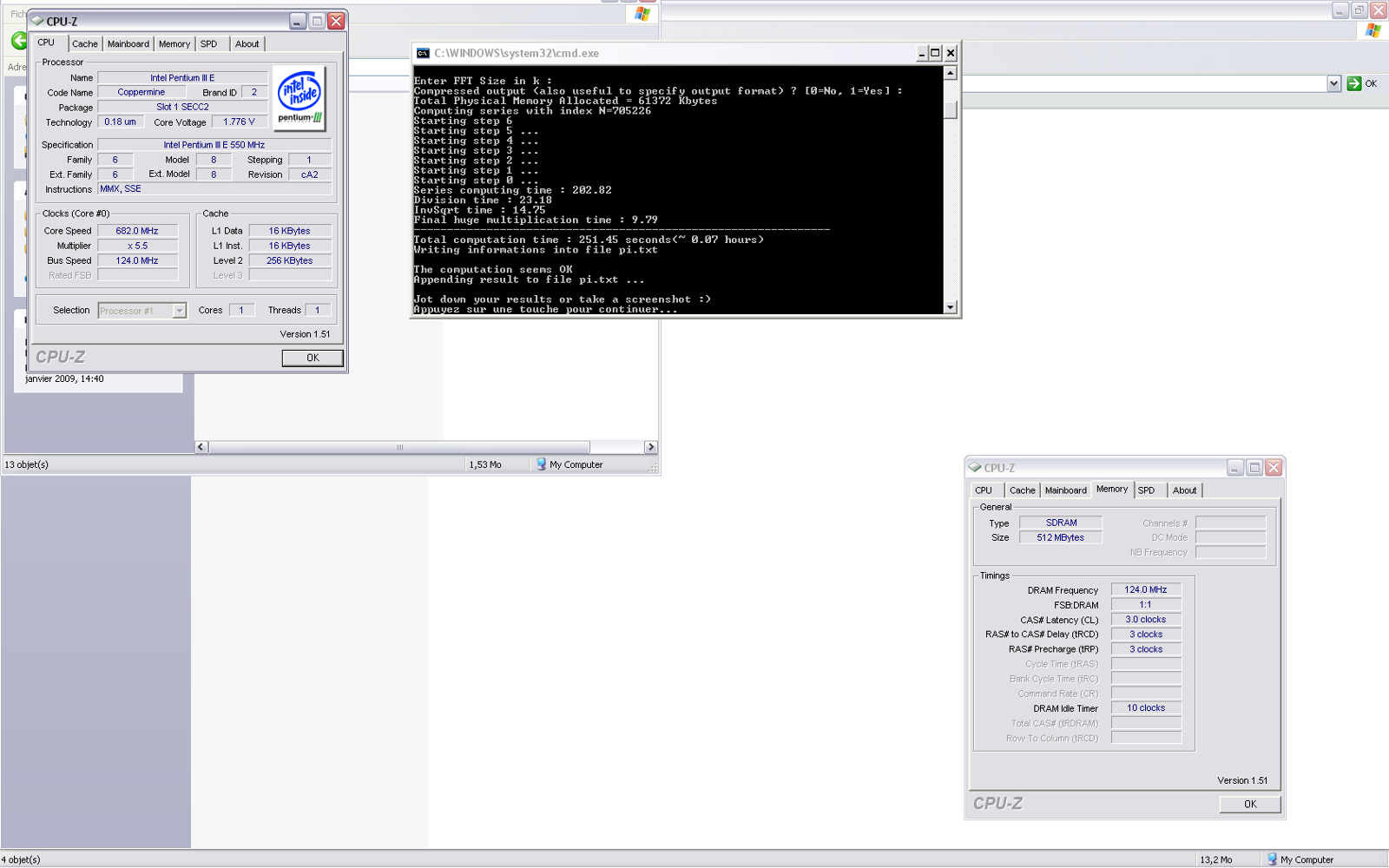Image resolution: width=1389 pixels, height=868 pixels.
Task: Click the 13 objet(s) status bar text
Action: coord(27,465)
